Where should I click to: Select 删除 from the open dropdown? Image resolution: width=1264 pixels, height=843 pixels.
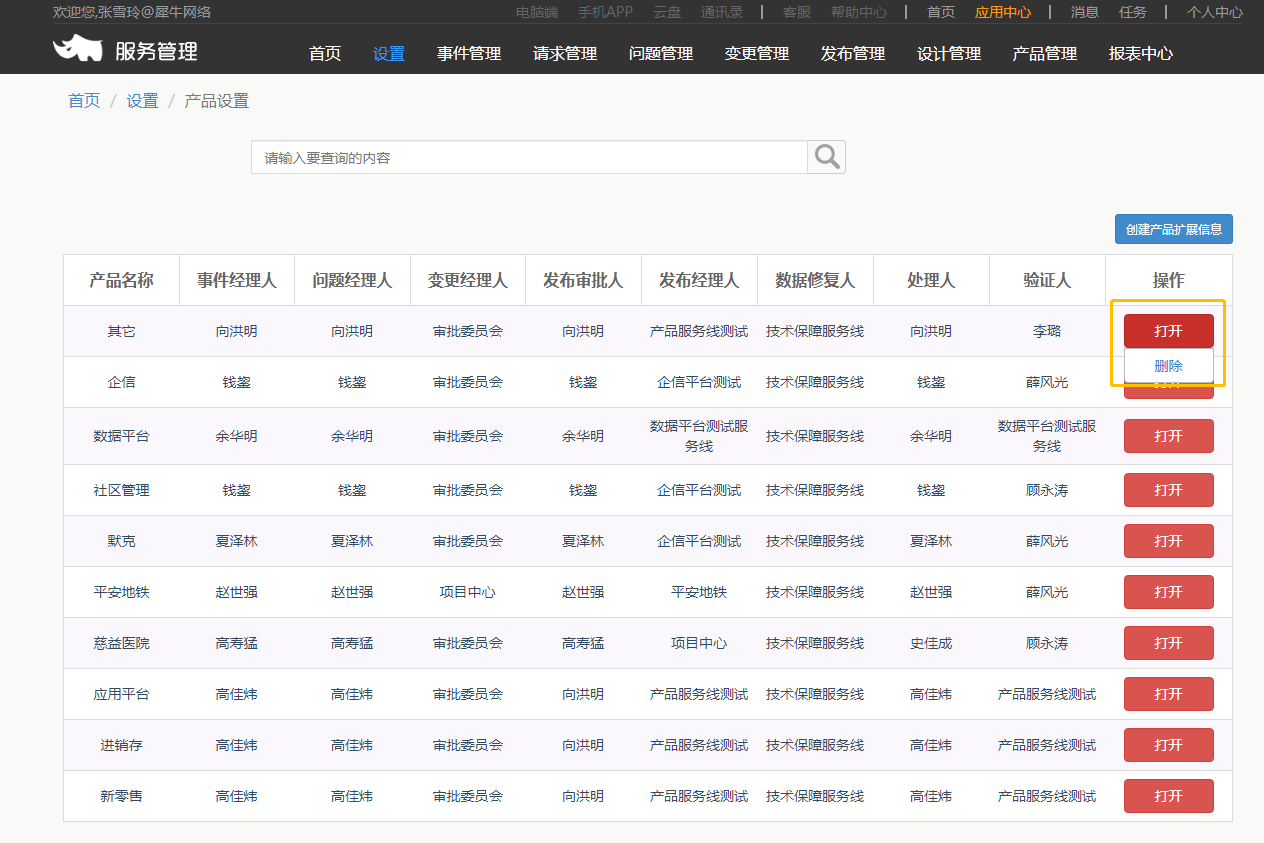pos(1169,366)
